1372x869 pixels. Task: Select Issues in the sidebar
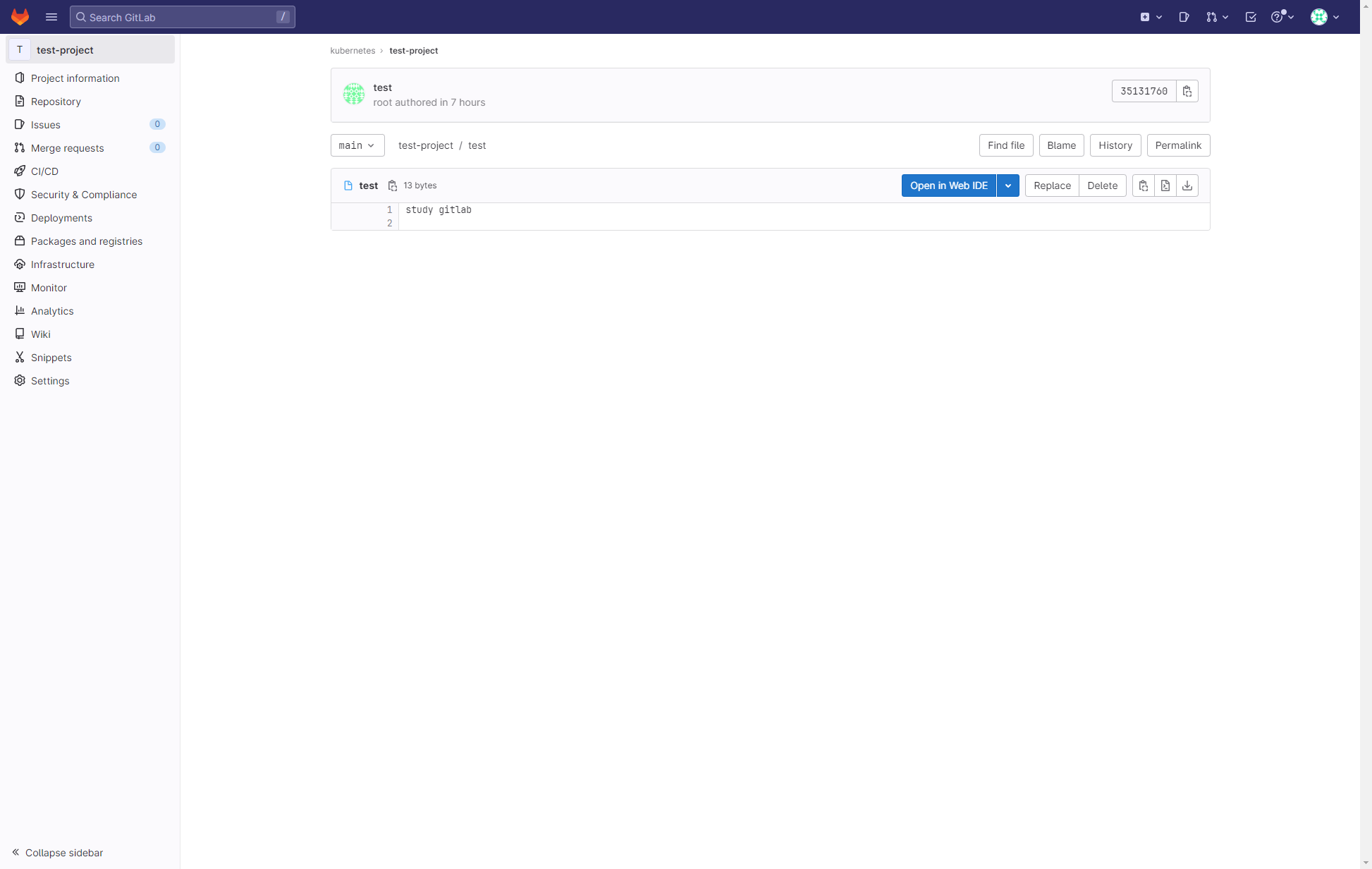pos(90,125)
